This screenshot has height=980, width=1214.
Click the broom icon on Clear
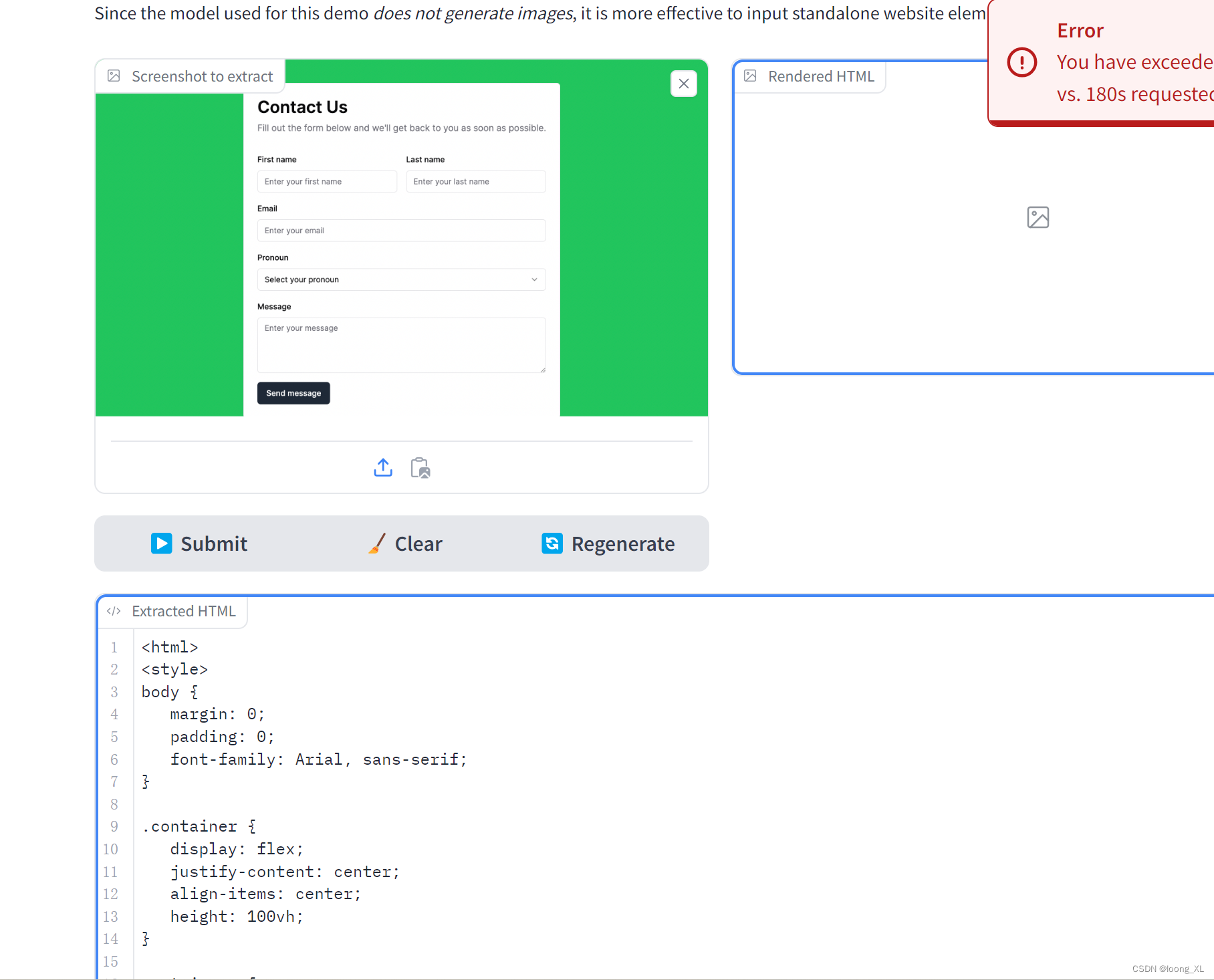377,543
